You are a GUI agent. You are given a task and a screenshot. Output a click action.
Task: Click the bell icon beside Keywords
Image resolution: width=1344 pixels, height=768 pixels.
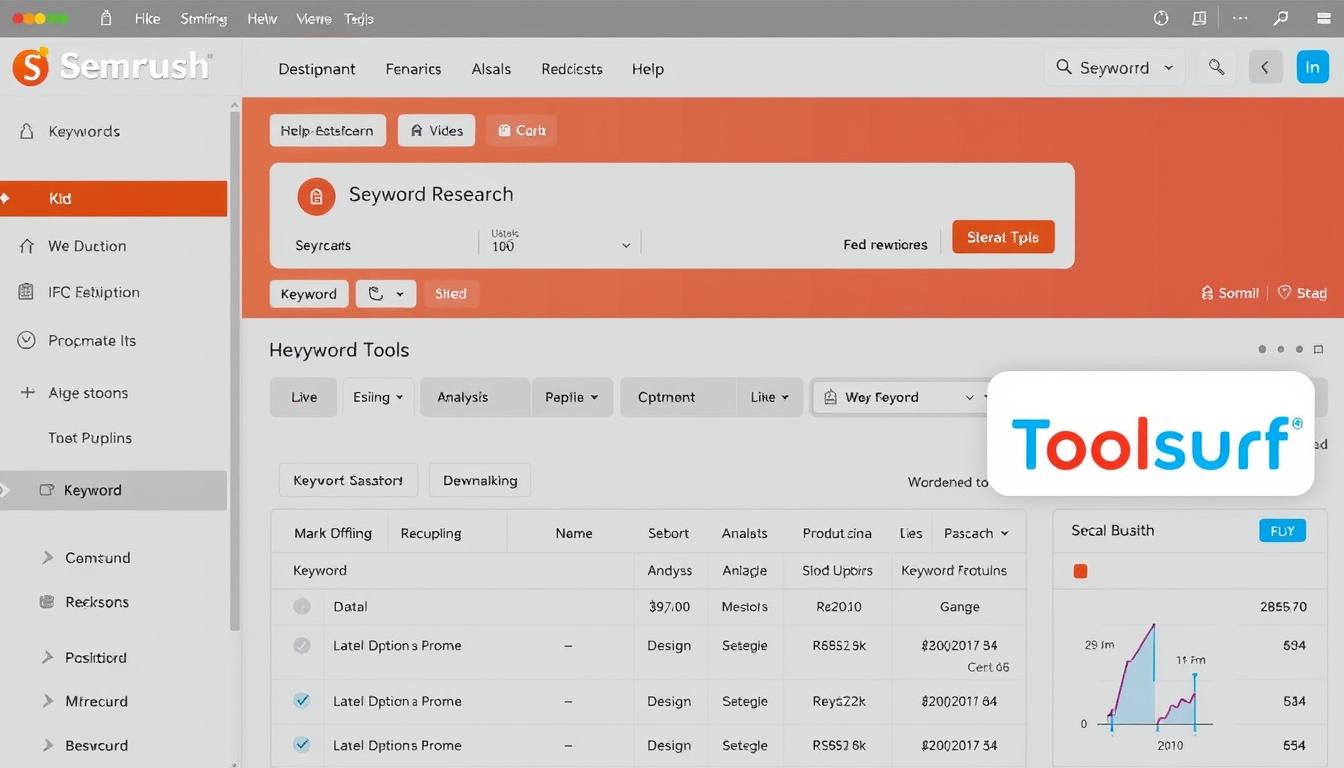[27, 131]
